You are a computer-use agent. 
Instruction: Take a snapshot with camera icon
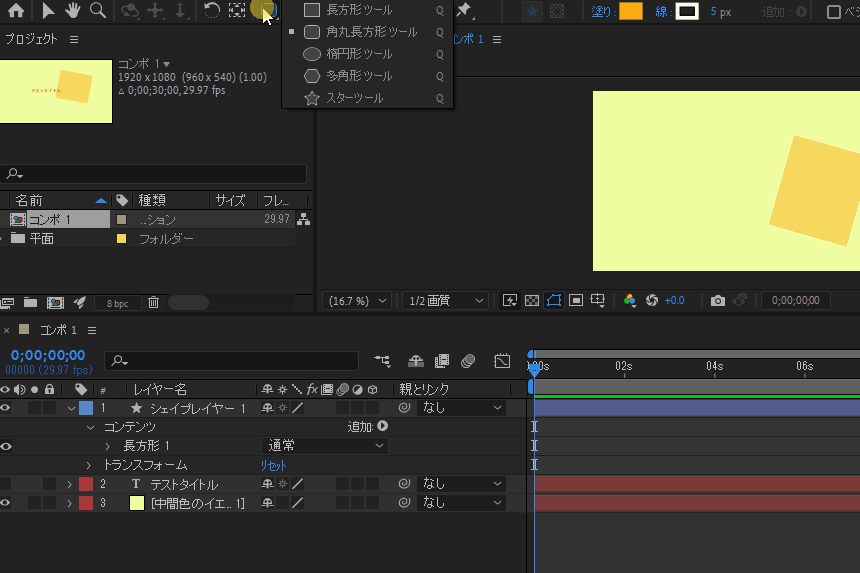[x=717, y=300]
